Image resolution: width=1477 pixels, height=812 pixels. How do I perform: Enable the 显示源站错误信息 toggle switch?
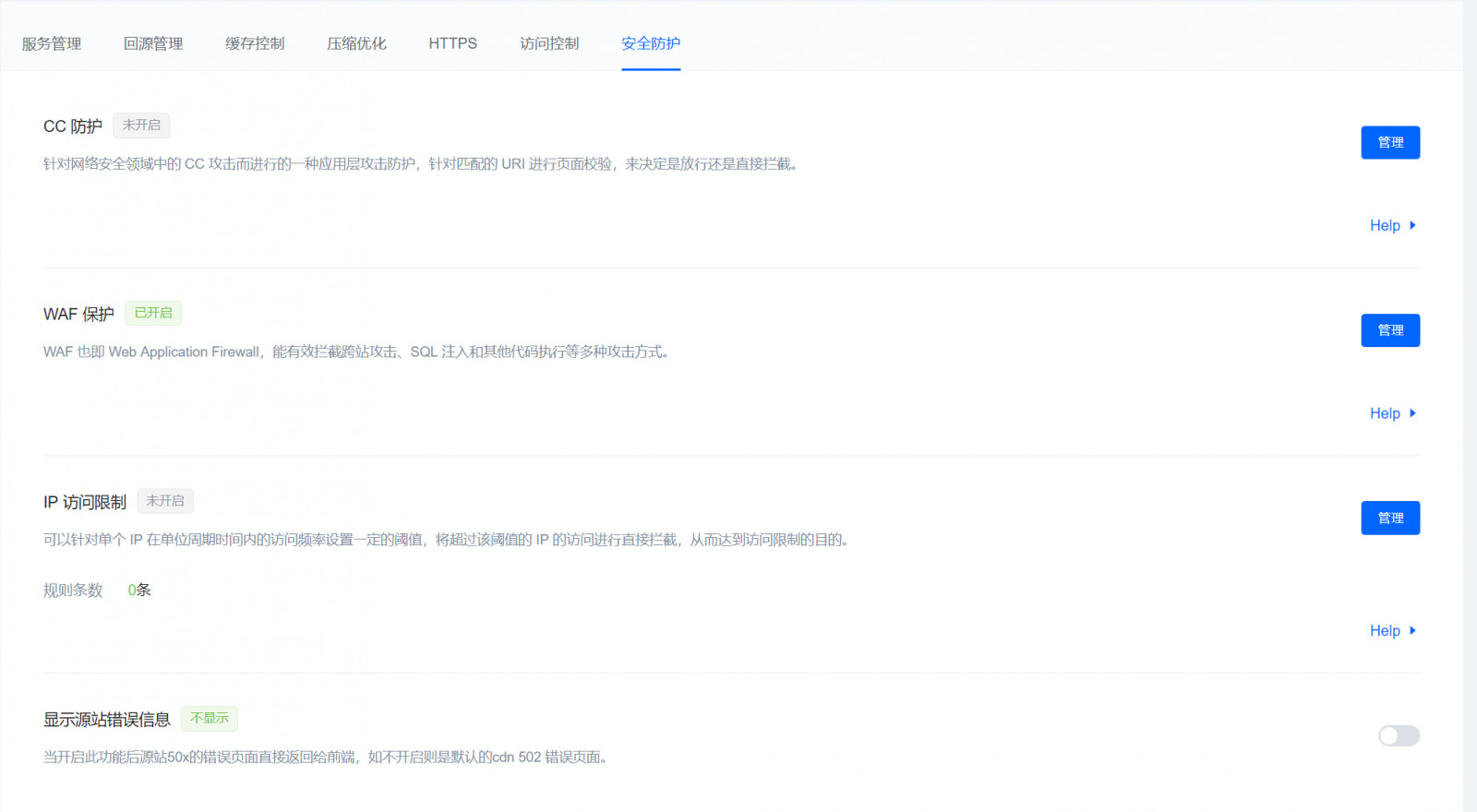click(1399, 735)
